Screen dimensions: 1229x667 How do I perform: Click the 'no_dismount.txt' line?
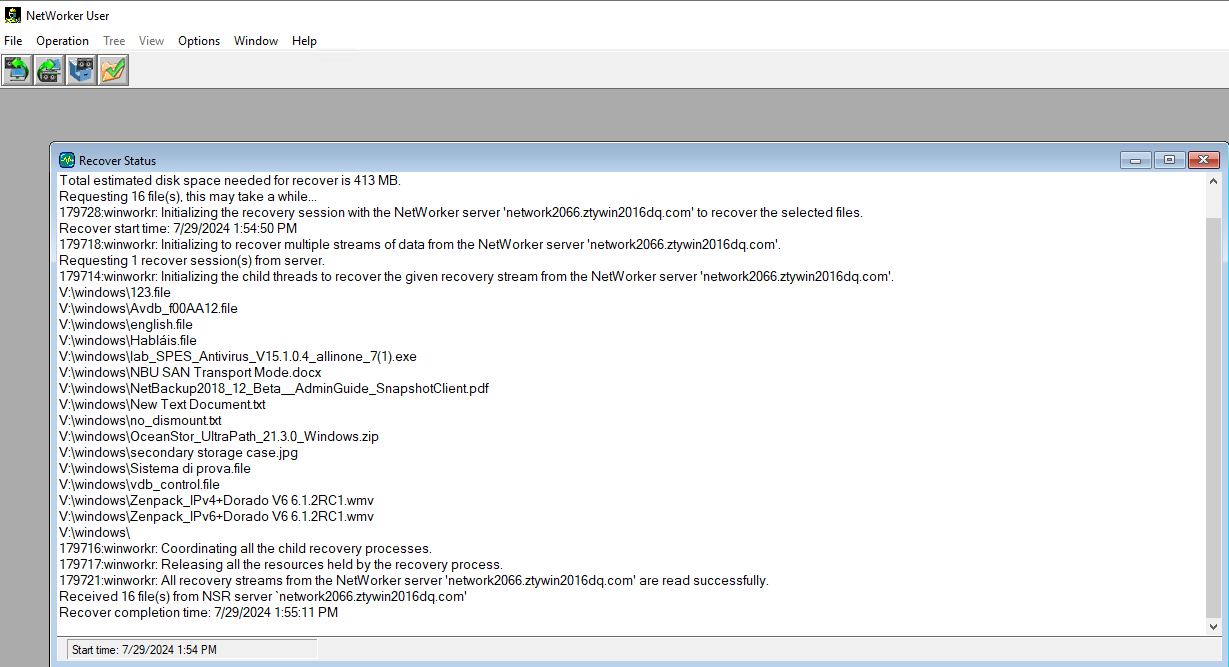point(140,421)
